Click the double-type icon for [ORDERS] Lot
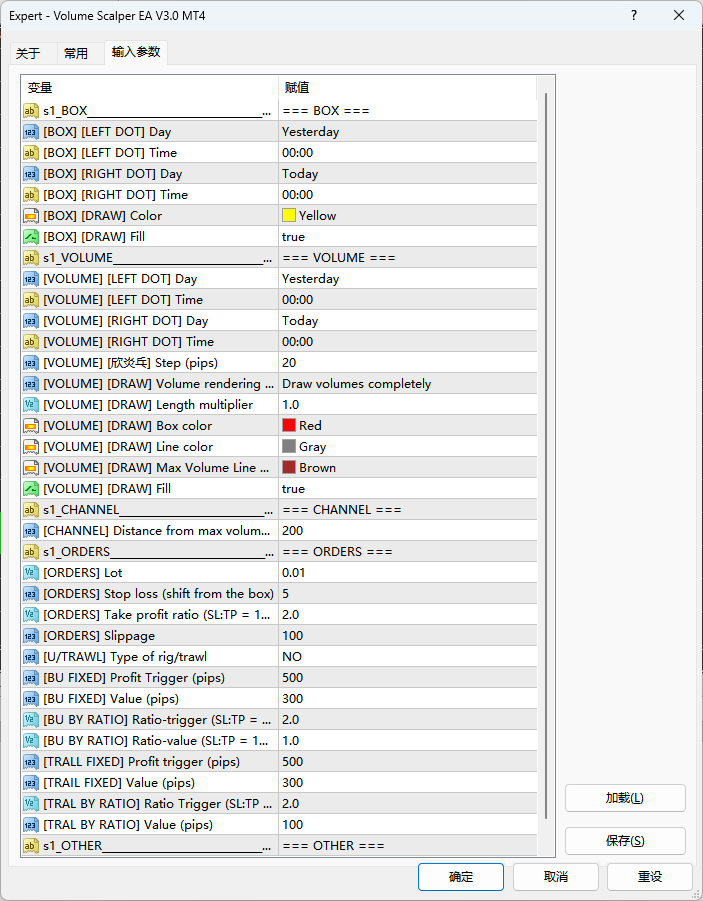Viewport: 703px width, 901px height. tap(30, 572)
